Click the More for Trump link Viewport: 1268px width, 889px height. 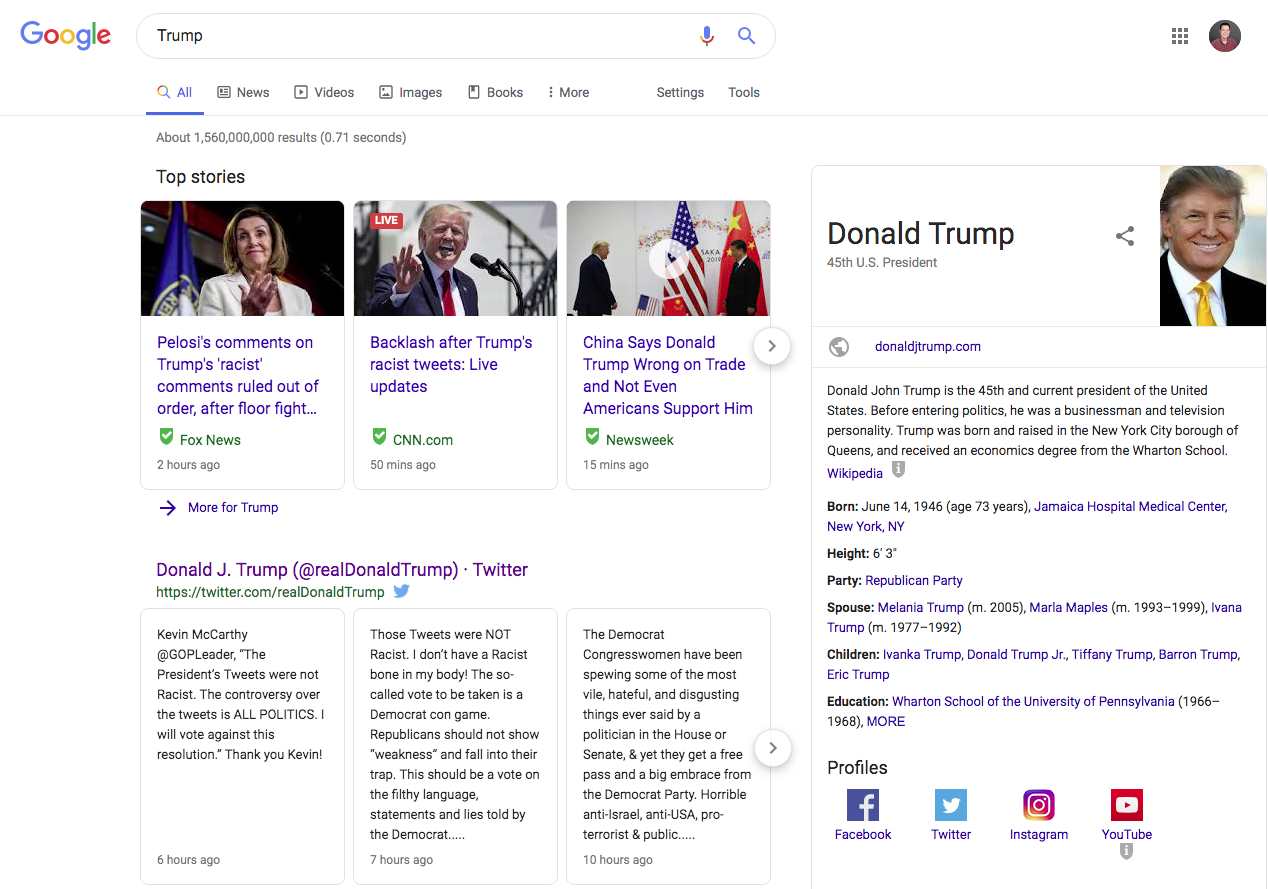pos(232,507)
